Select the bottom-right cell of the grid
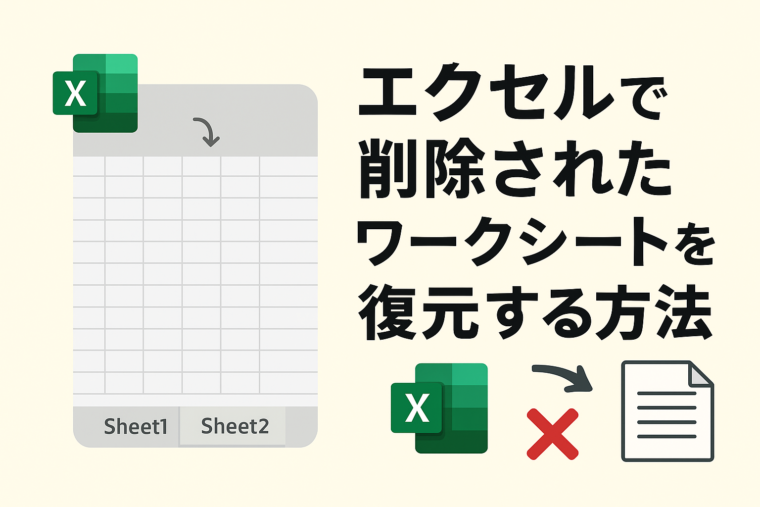This screenshot has height=507, width=760. pos(288,383)
